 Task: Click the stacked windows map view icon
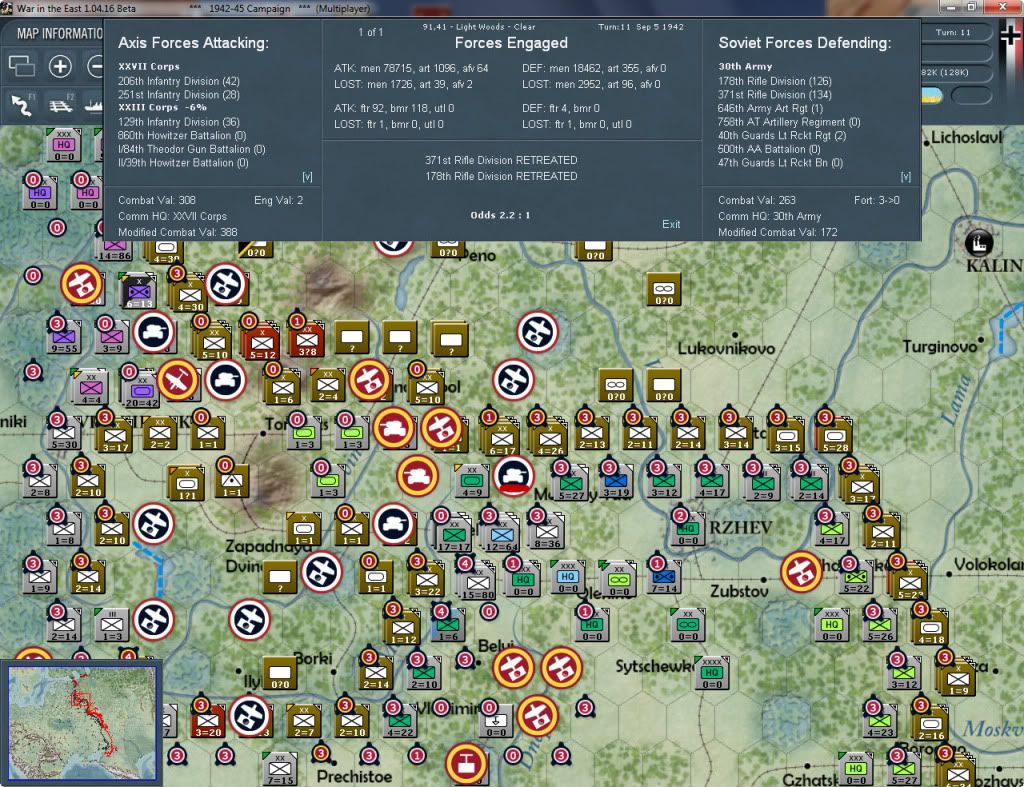(x=21, y=66)
